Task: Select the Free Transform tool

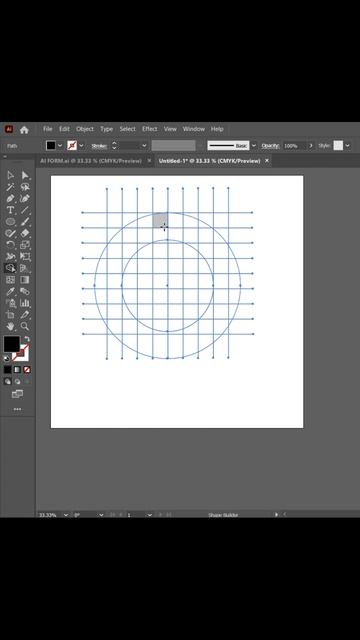Action: pos(25,257)
